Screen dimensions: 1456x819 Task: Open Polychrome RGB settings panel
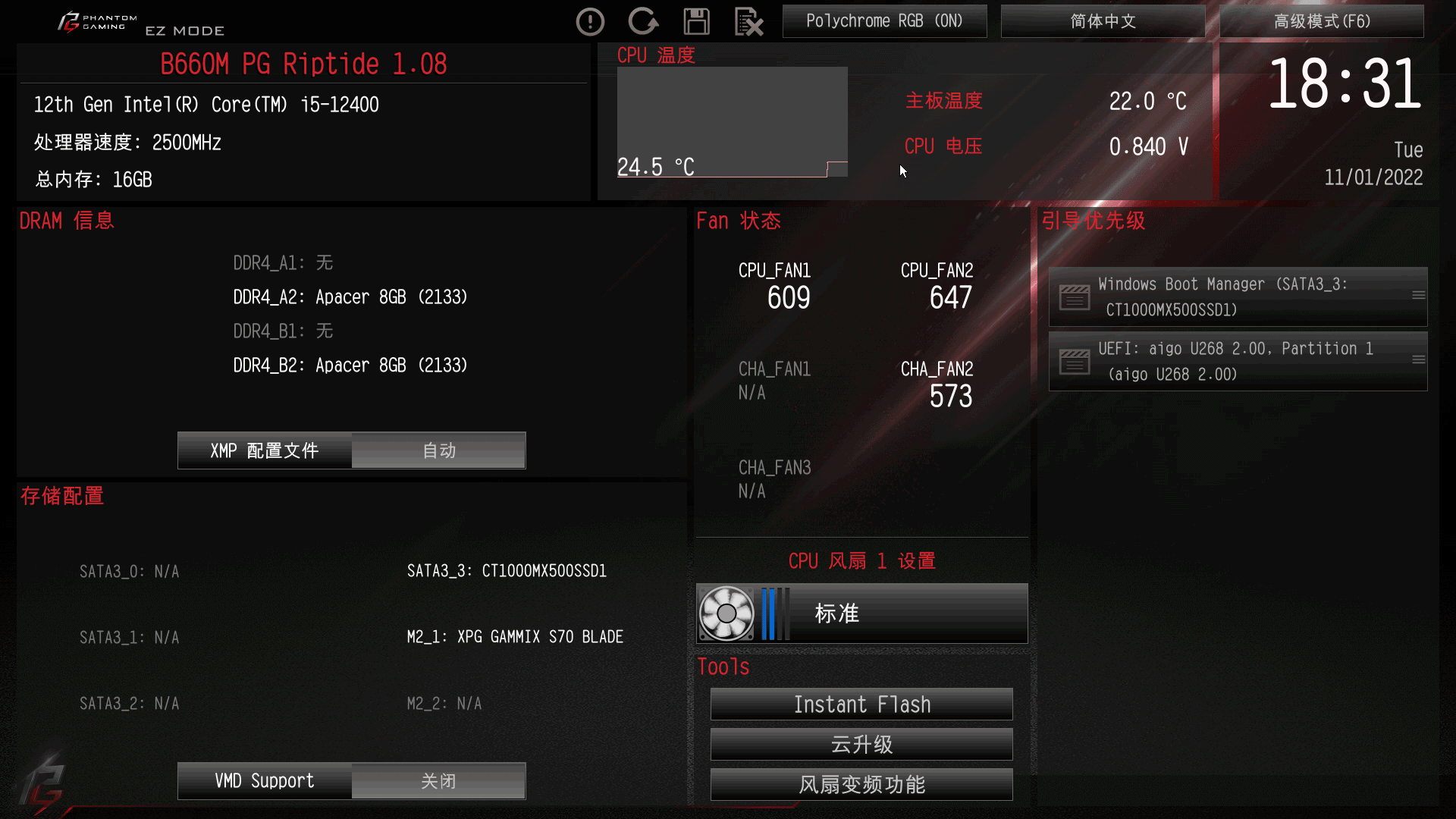pyautogui.click(x=885, y=21)
